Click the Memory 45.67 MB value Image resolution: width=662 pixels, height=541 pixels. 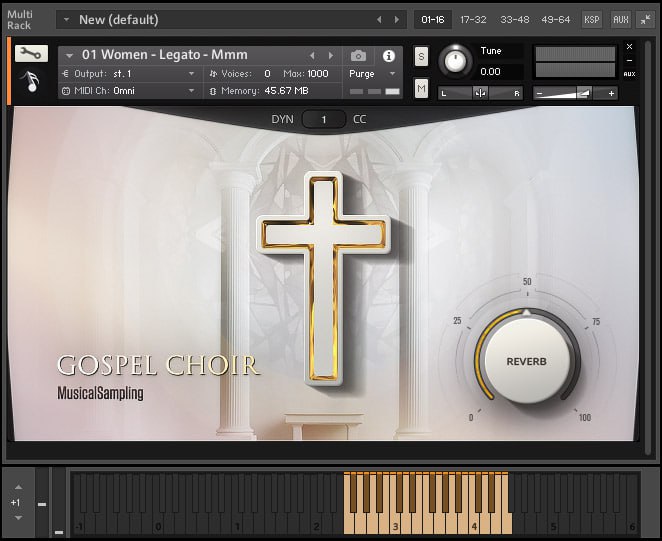tap(286, 91)
